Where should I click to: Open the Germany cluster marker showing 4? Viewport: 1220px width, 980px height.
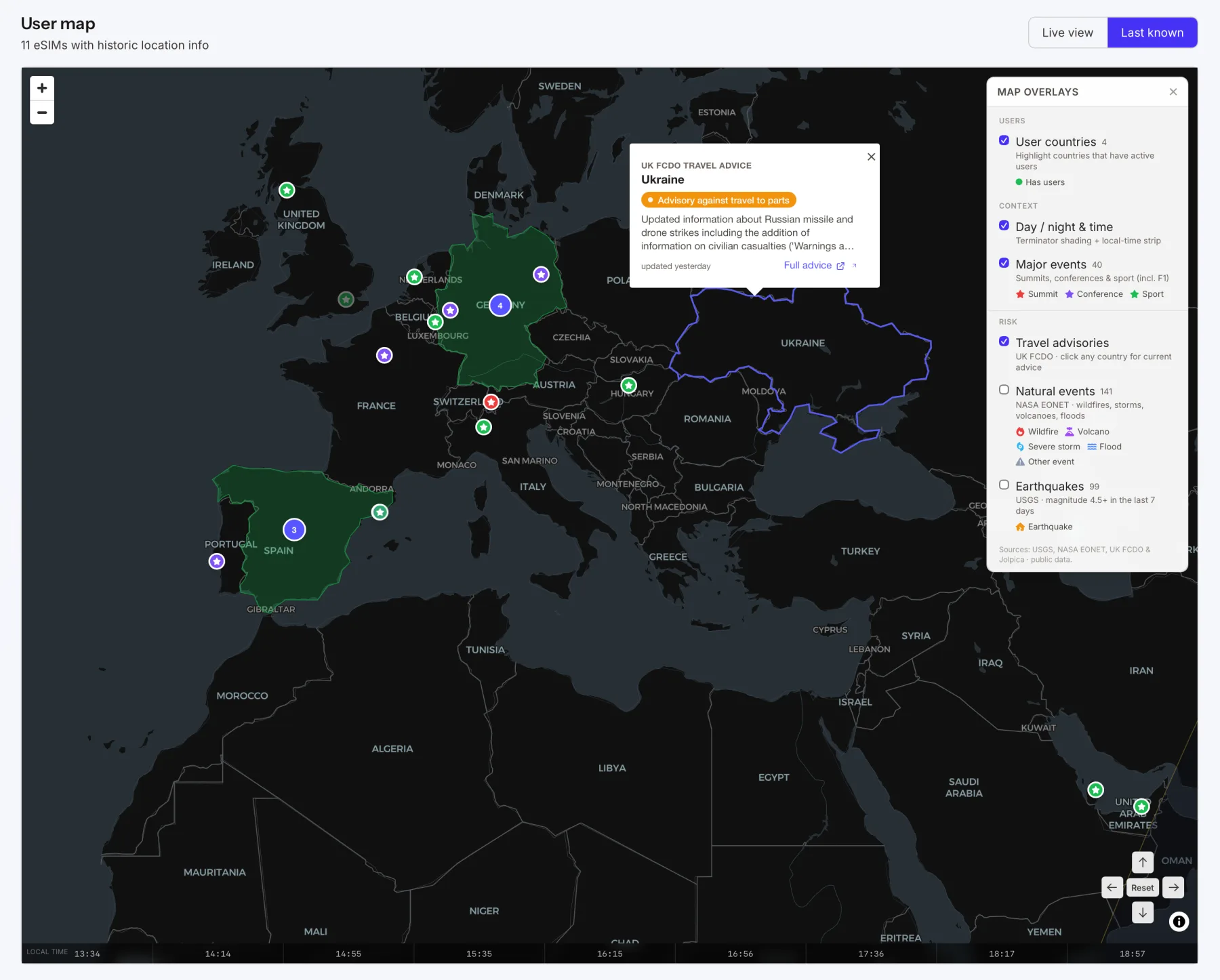pos(500,305)
